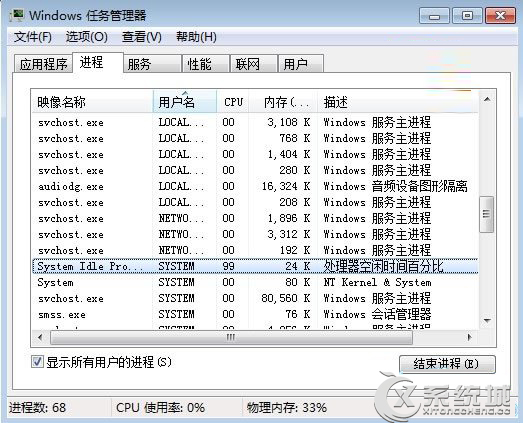Select the 进程 tab
The image size is (523, 423).
coord(98,62)
